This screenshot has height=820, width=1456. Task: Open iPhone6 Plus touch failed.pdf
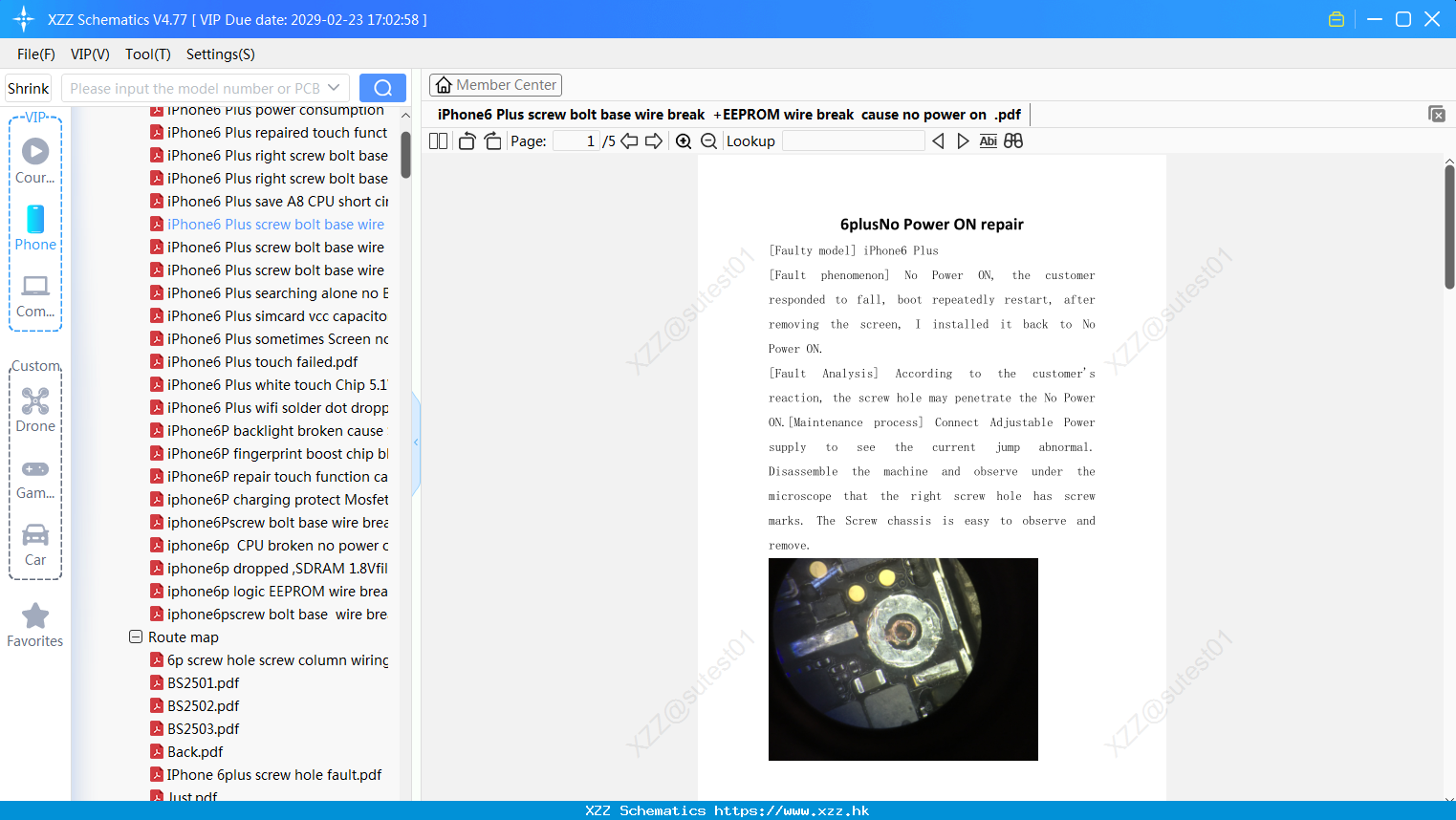coord(254,362)
